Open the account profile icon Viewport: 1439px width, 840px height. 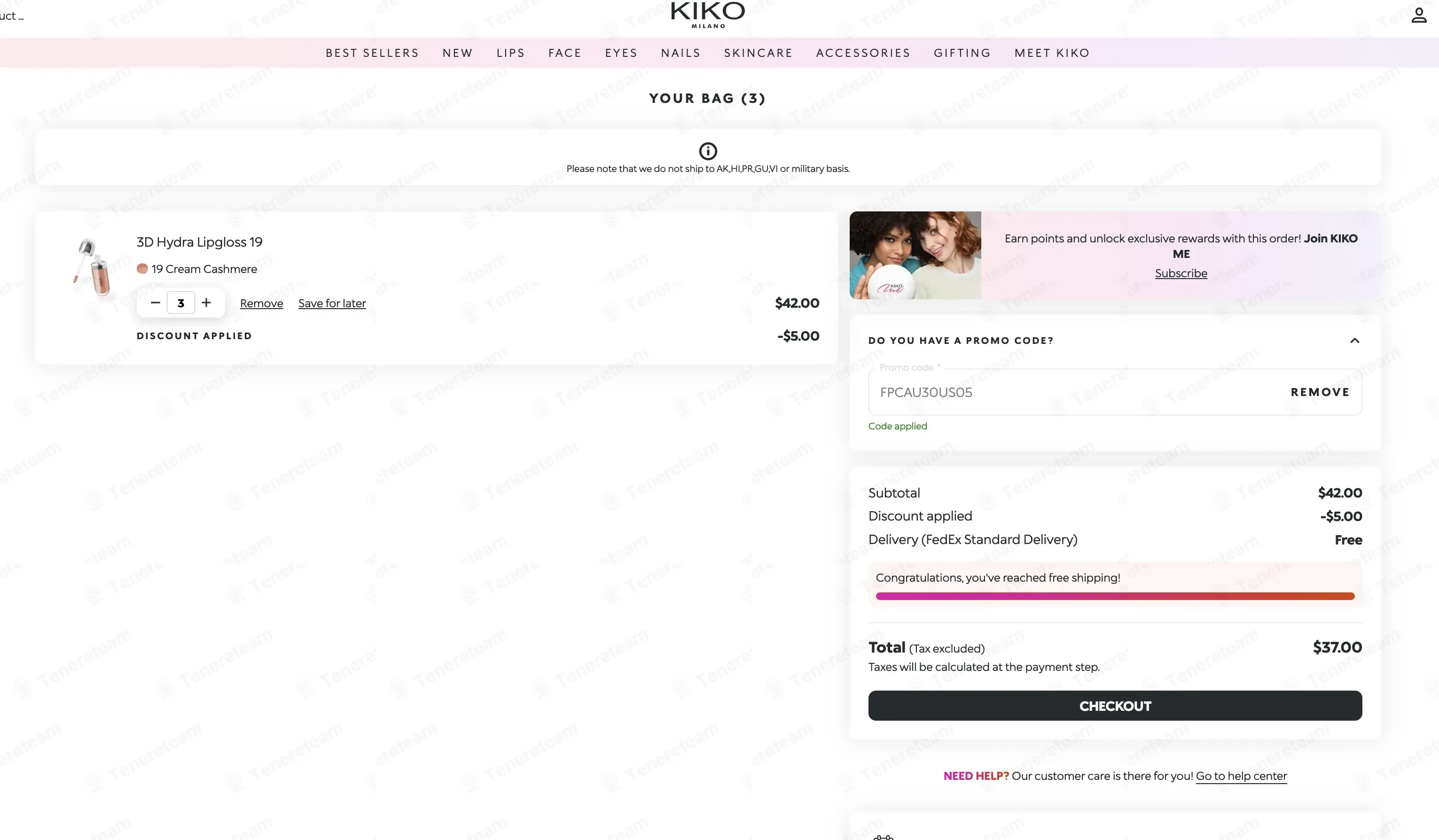(x=1418, y=15)
